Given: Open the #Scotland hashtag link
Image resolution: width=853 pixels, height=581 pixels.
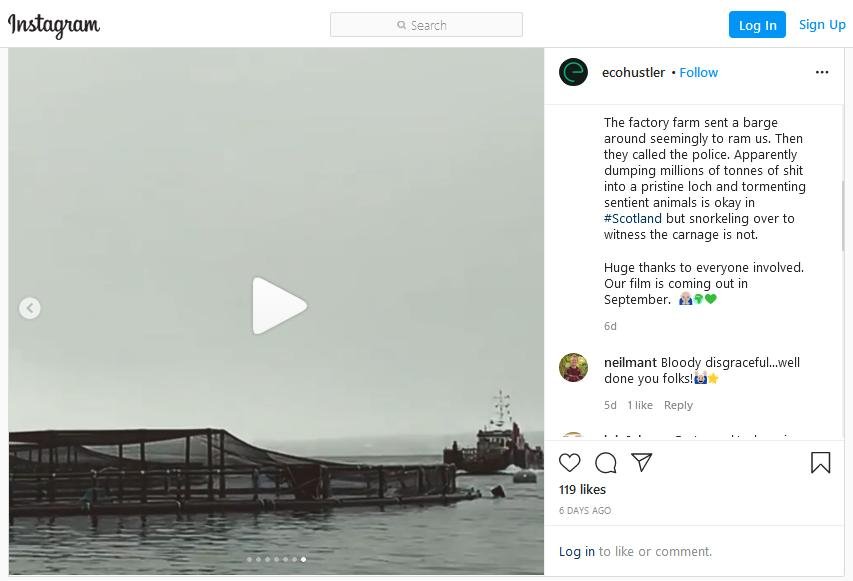Looking at the screenshot, I should pos(634,218).
